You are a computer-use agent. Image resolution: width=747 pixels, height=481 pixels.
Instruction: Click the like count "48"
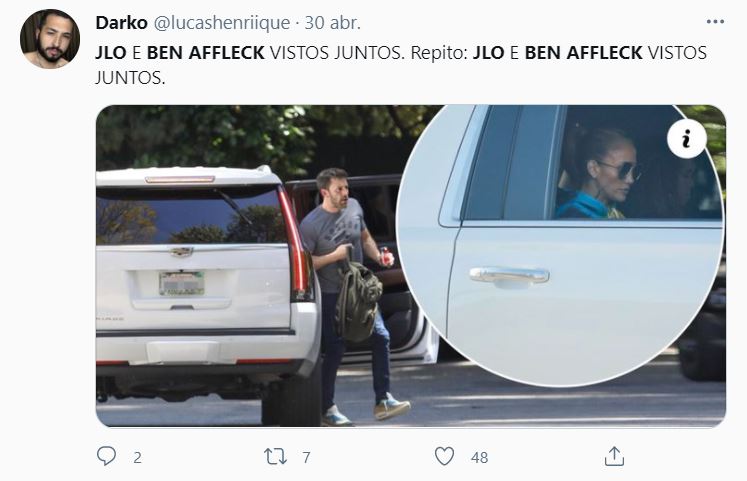pos(479,458)
